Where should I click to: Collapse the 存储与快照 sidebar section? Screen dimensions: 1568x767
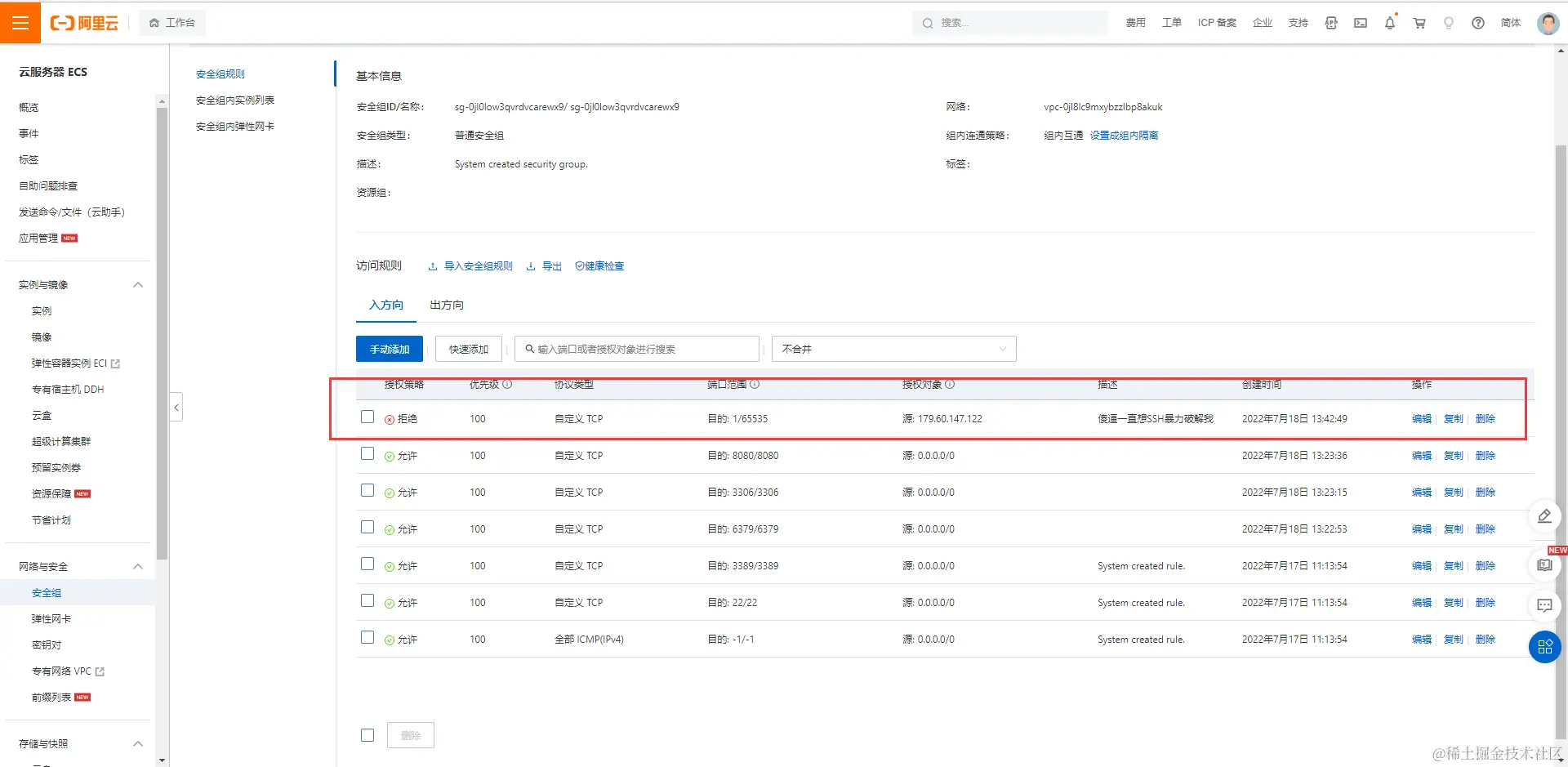[x=138, y=743]
